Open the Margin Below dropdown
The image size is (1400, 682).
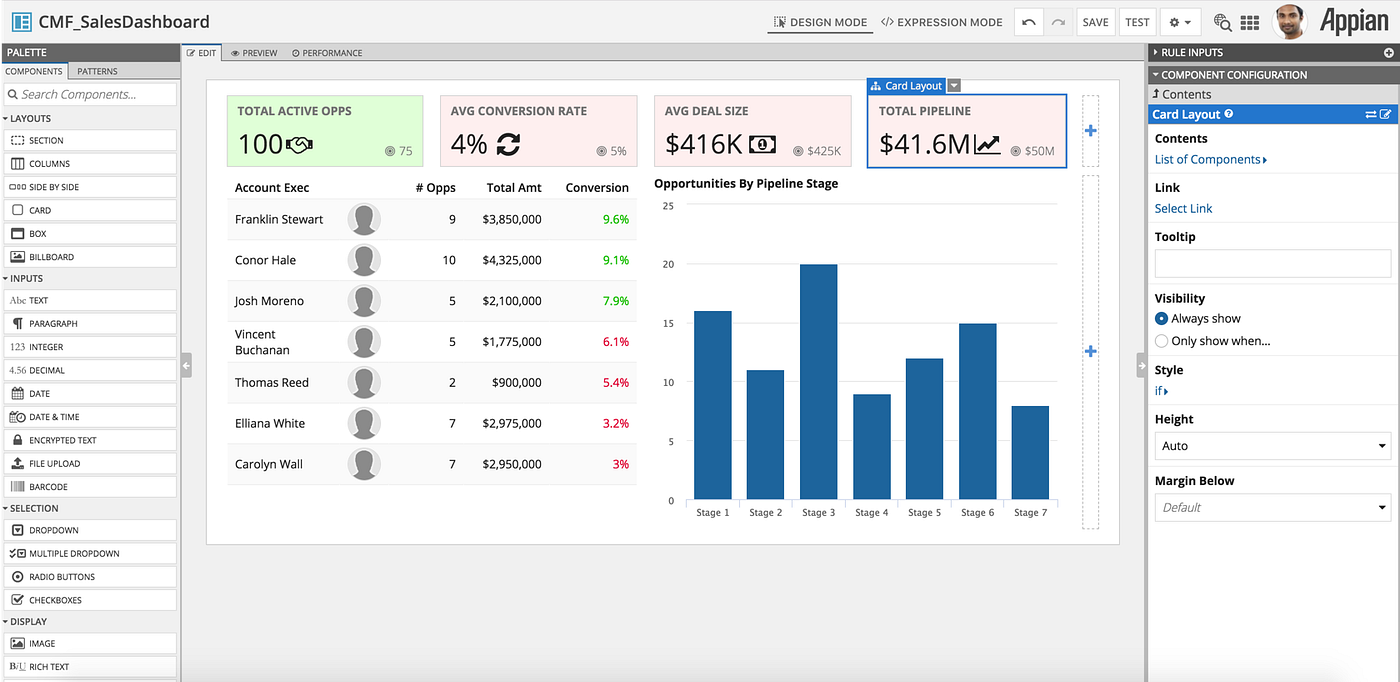(1273, 507)
